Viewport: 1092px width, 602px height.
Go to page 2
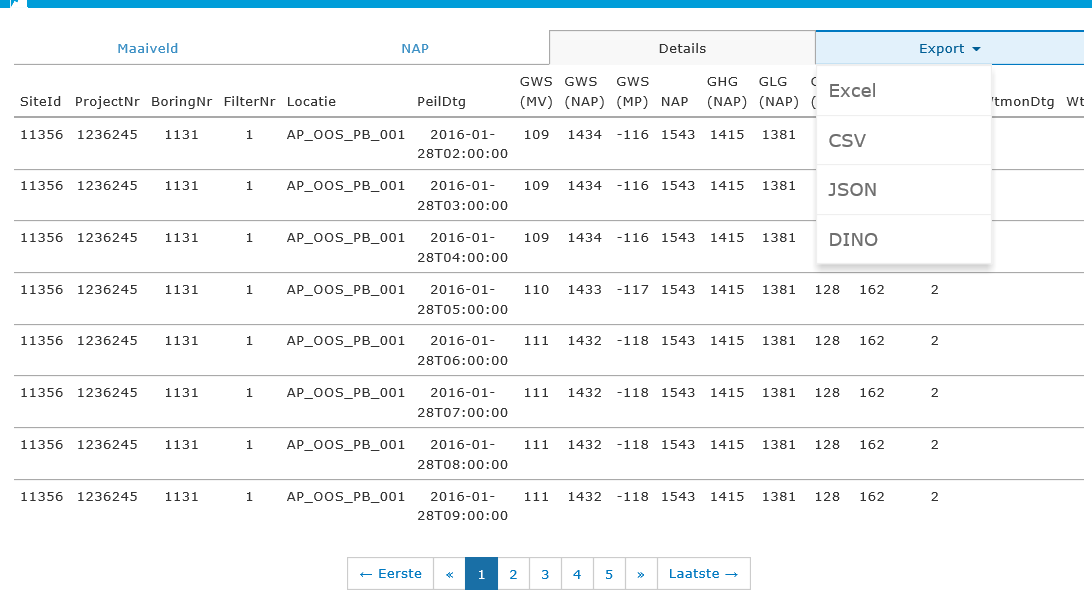pyautogui.click(x=513, y=573)
